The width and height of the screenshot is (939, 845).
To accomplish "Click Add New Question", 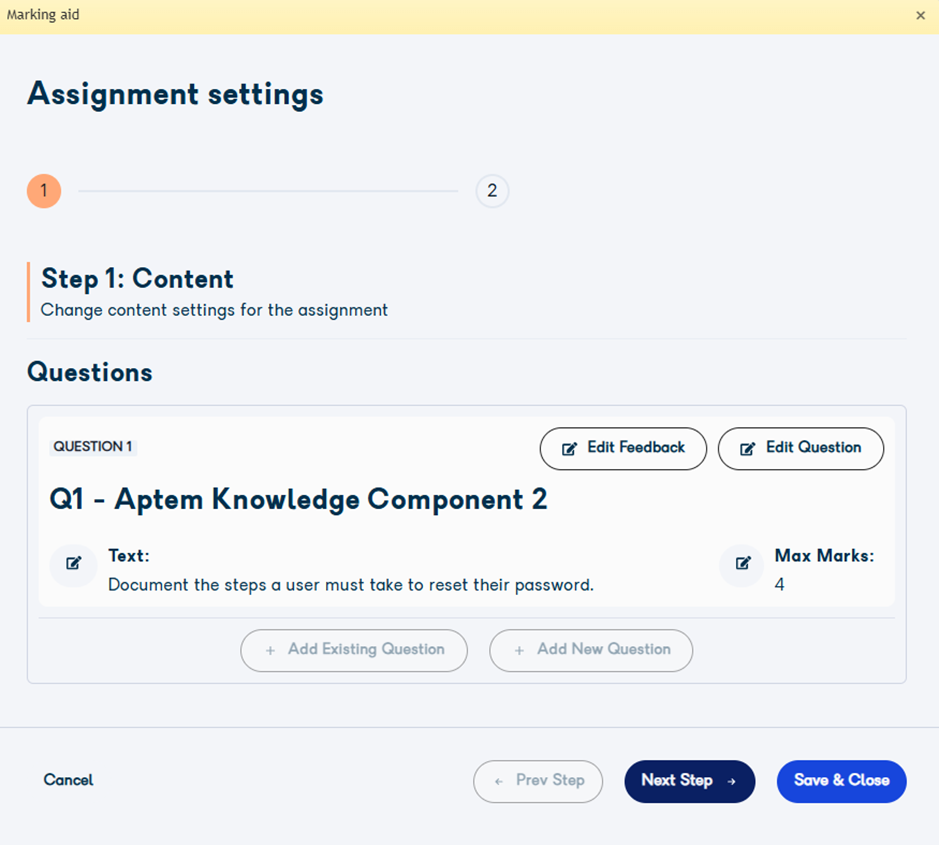I will tap(591, 650).
